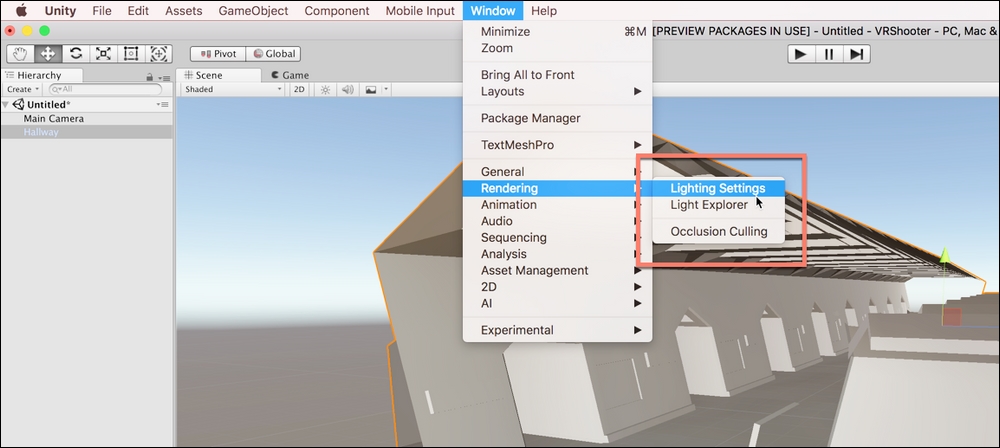
Task: Close the open Window menu
Action: point(493,11)
